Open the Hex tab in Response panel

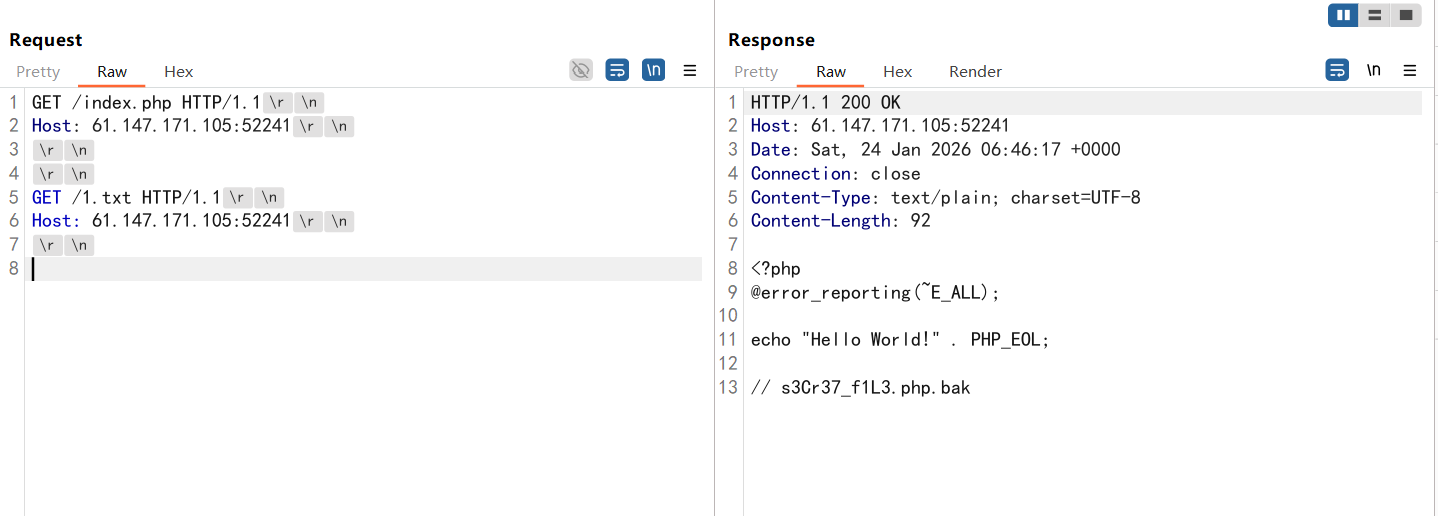point(898,72)
